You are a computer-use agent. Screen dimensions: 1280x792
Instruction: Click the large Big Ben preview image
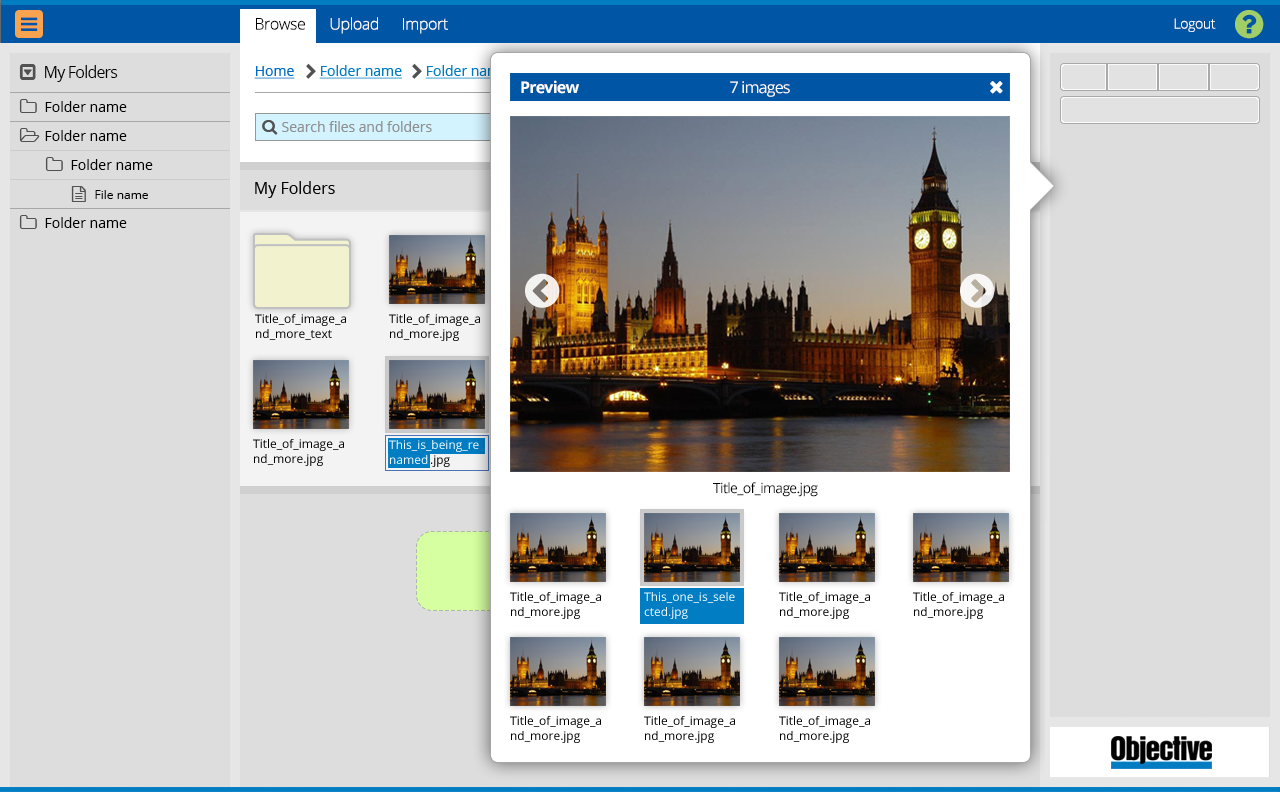(x=760, y=294)
